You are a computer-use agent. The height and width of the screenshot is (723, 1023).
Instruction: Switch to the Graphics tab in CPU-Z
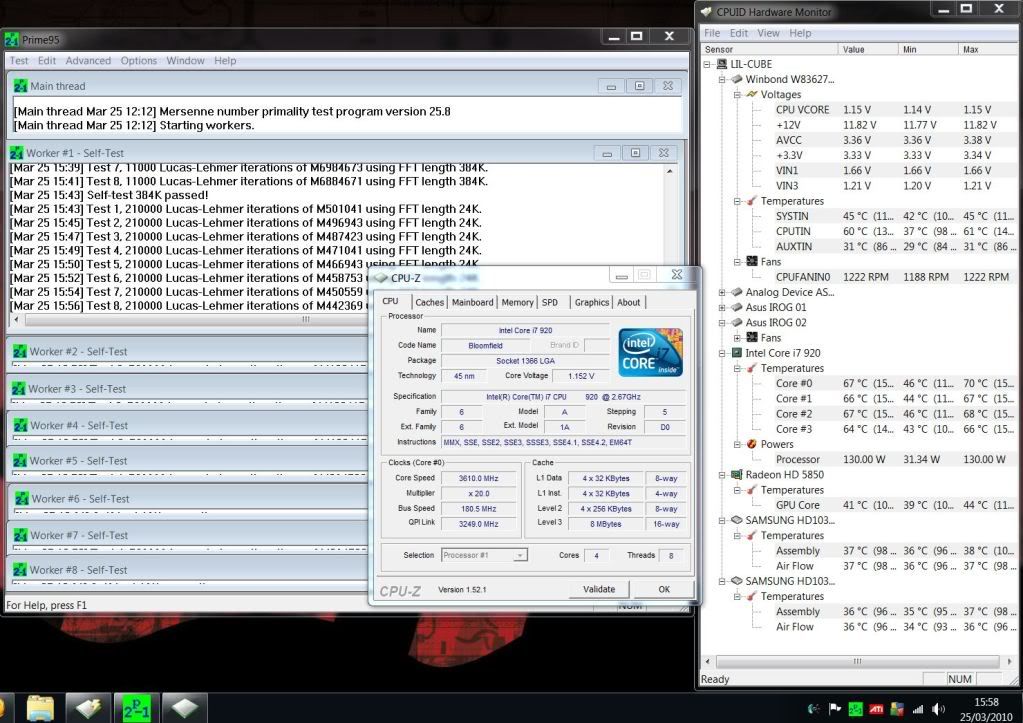pyautogui.click(x=592, y=302)
